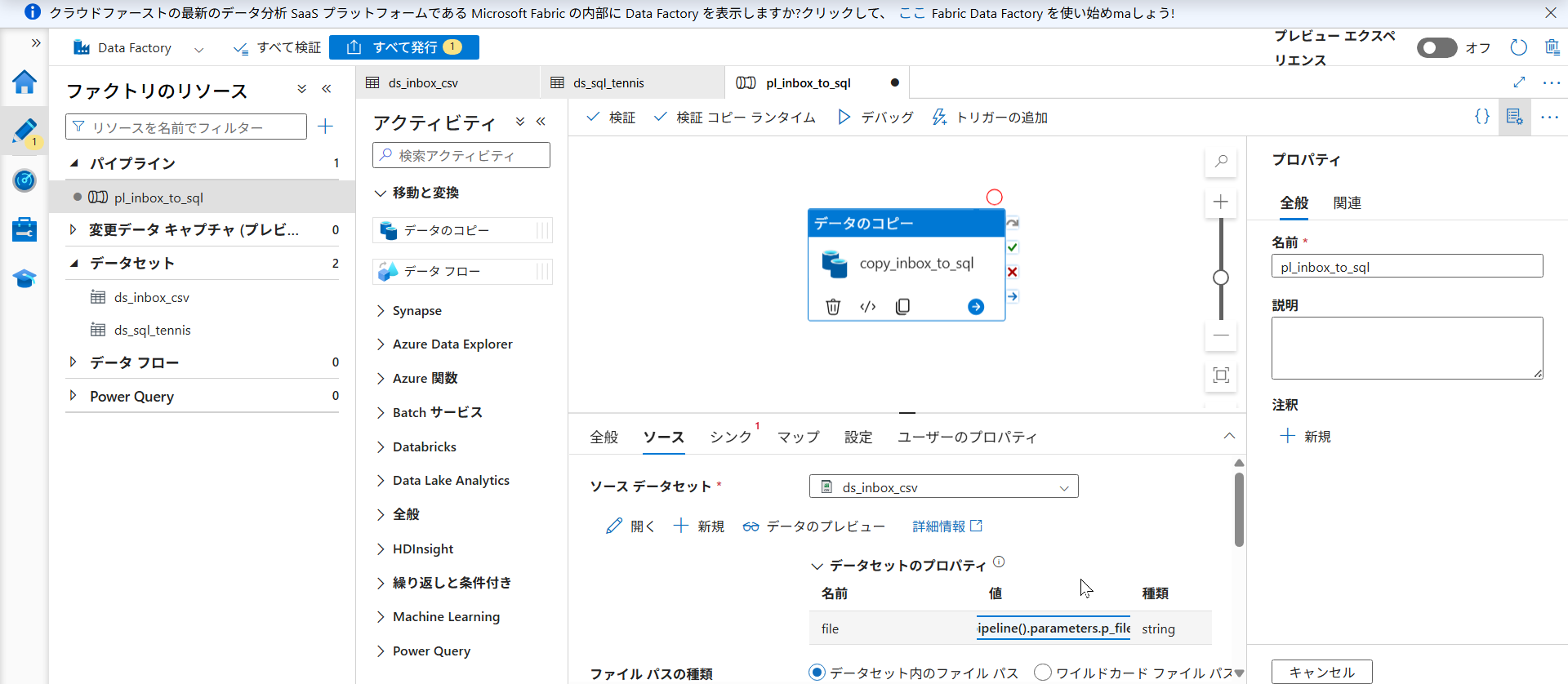Viewport: 1568px width, 684px height.
Task: Click the canvas search magnifier icon
Action: (x=1221, y=162)
